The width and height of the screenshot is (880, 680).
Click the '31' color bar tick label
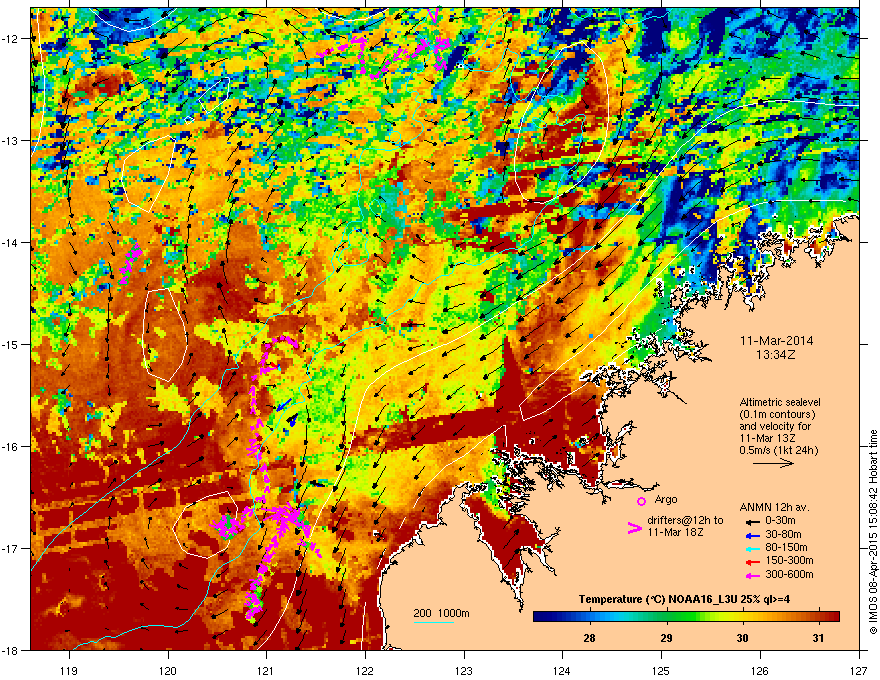click(x=818, y=638)
